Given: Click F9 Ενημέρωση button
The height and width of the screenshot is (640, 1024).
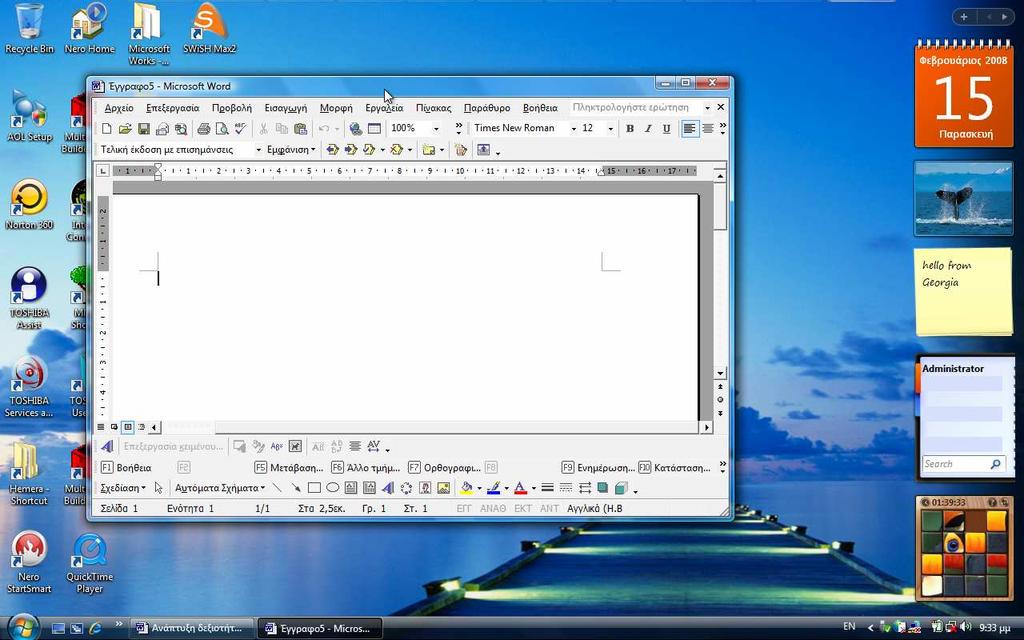Looking at the screenshot, I should (x=598, y=468).
